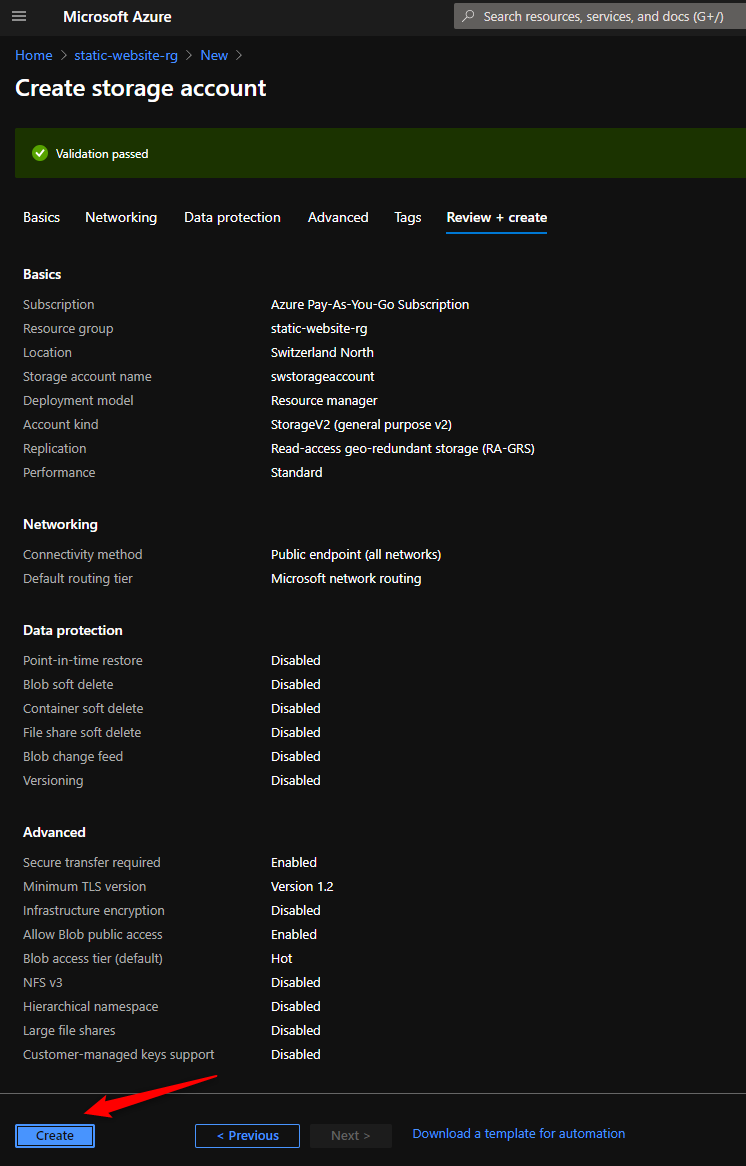Open static-website-rg breadcrumb link
The width and height of the screenshot is (746, 1166).
126,55
